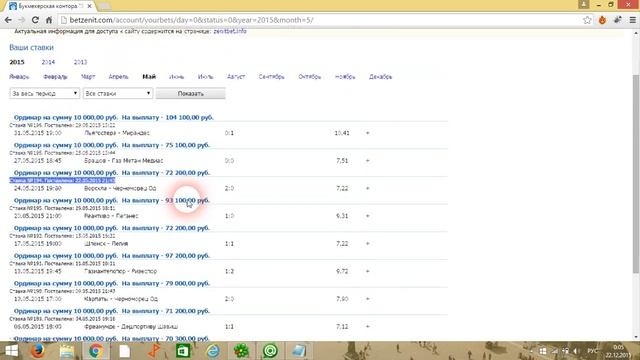Open the blue notepad taskbar icon

(x=299, y=351)
